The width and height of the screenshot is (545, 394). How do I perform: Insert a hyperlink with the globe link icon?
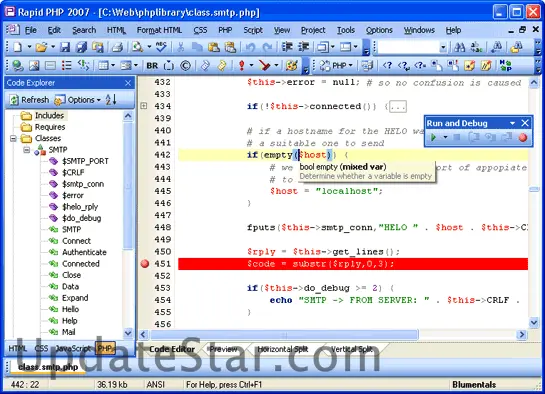point(17,65)
